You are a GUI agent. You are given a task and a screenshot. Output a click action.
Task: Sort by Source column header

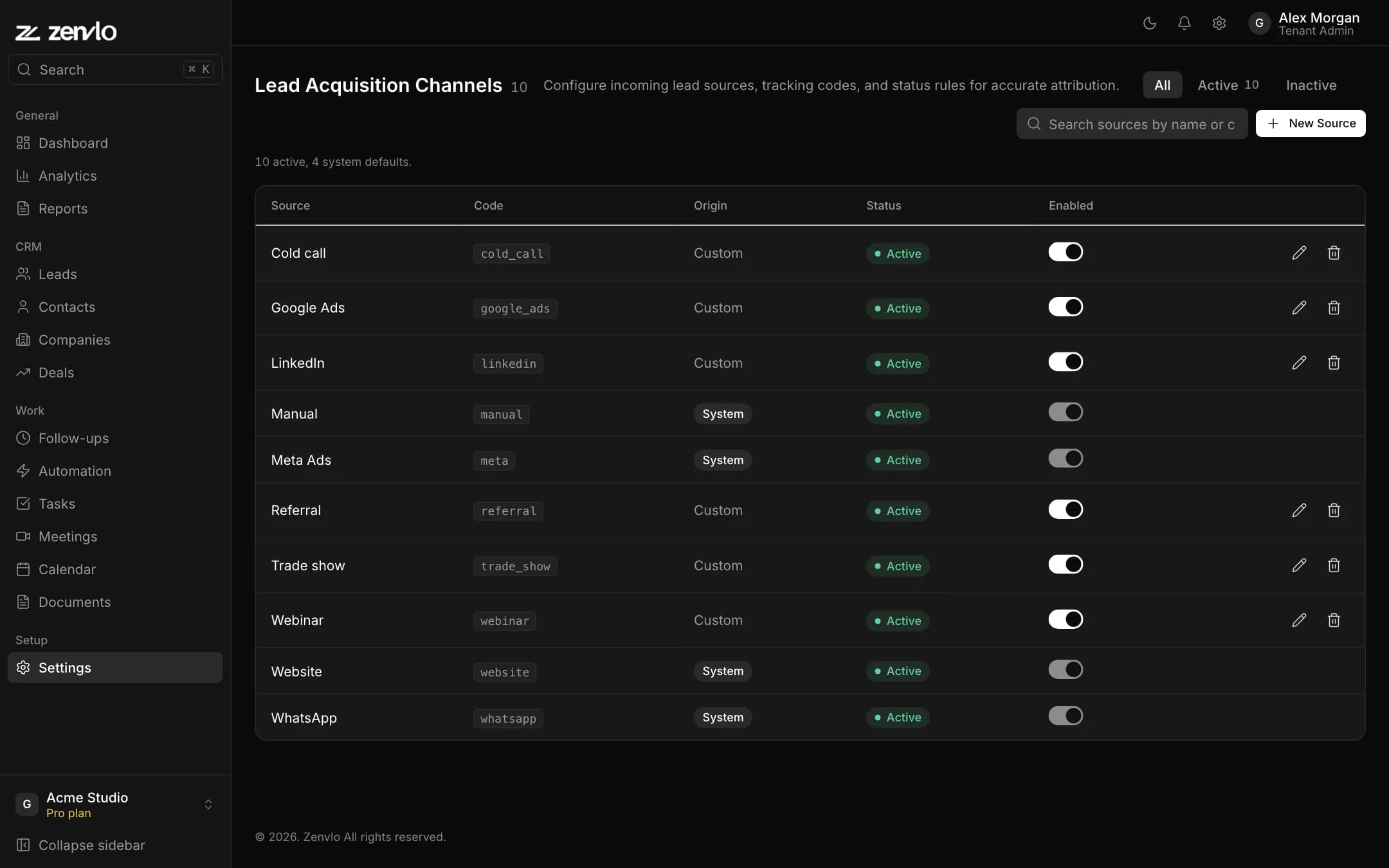click(x=290, y=206)
